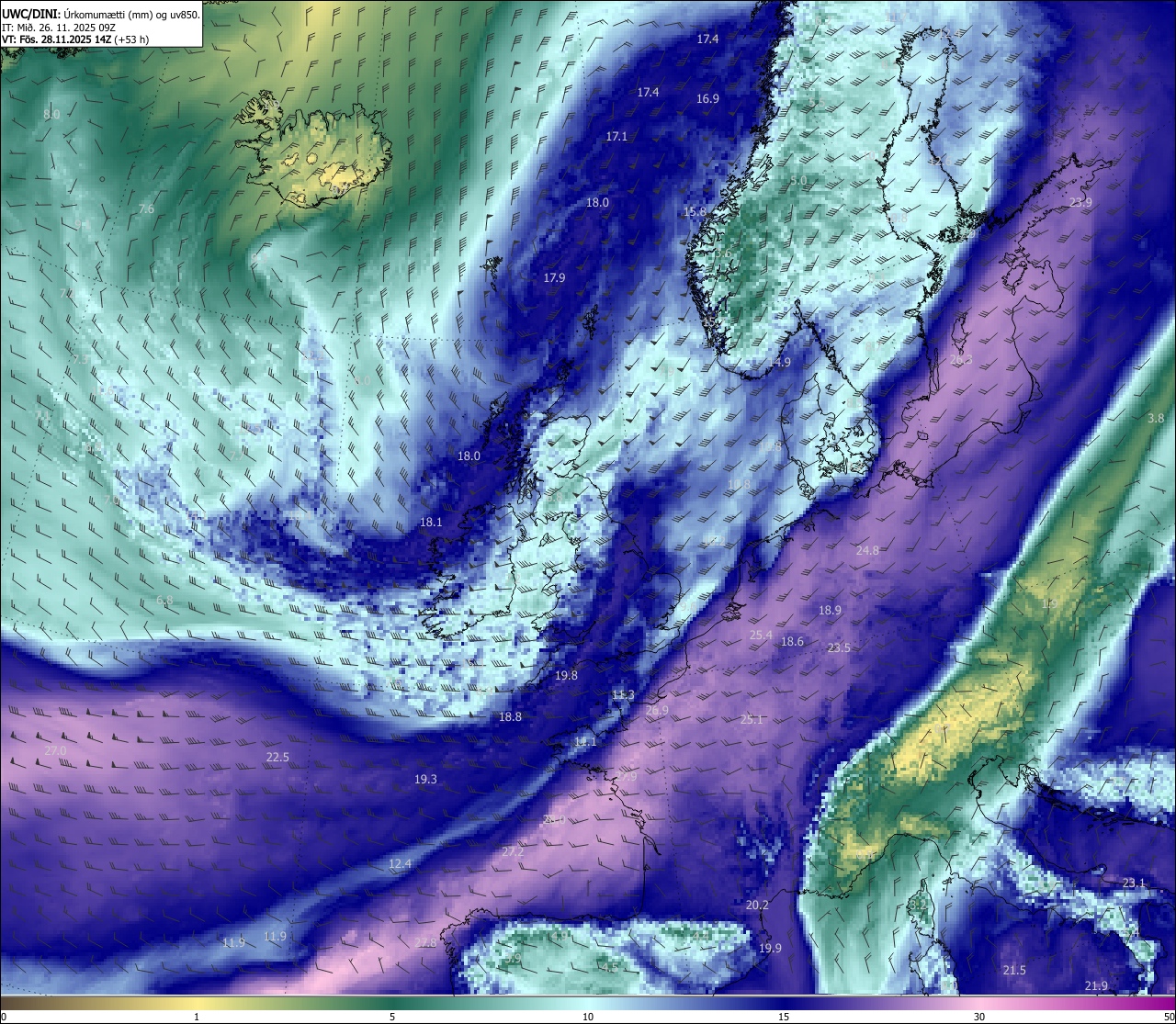Click the 15.8 value off Norway's coast
Viewport: 1176px width, 1024px height.
pos(695,212)
